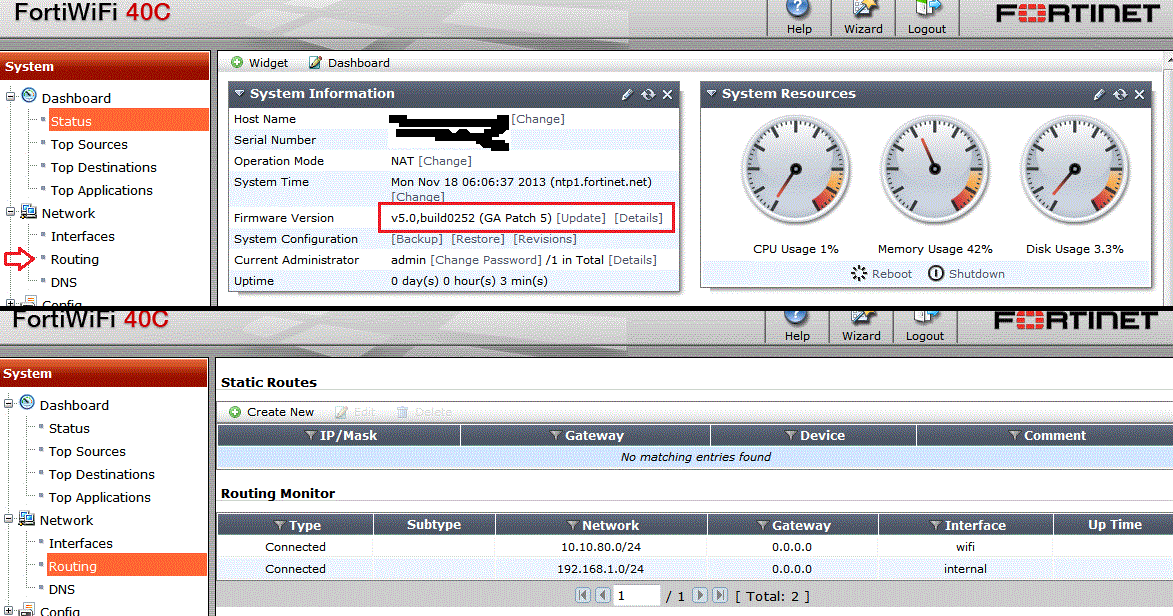Filter the Static Routes Device column
Viewport: 1173px width, 616px height.
click(790, 436)
